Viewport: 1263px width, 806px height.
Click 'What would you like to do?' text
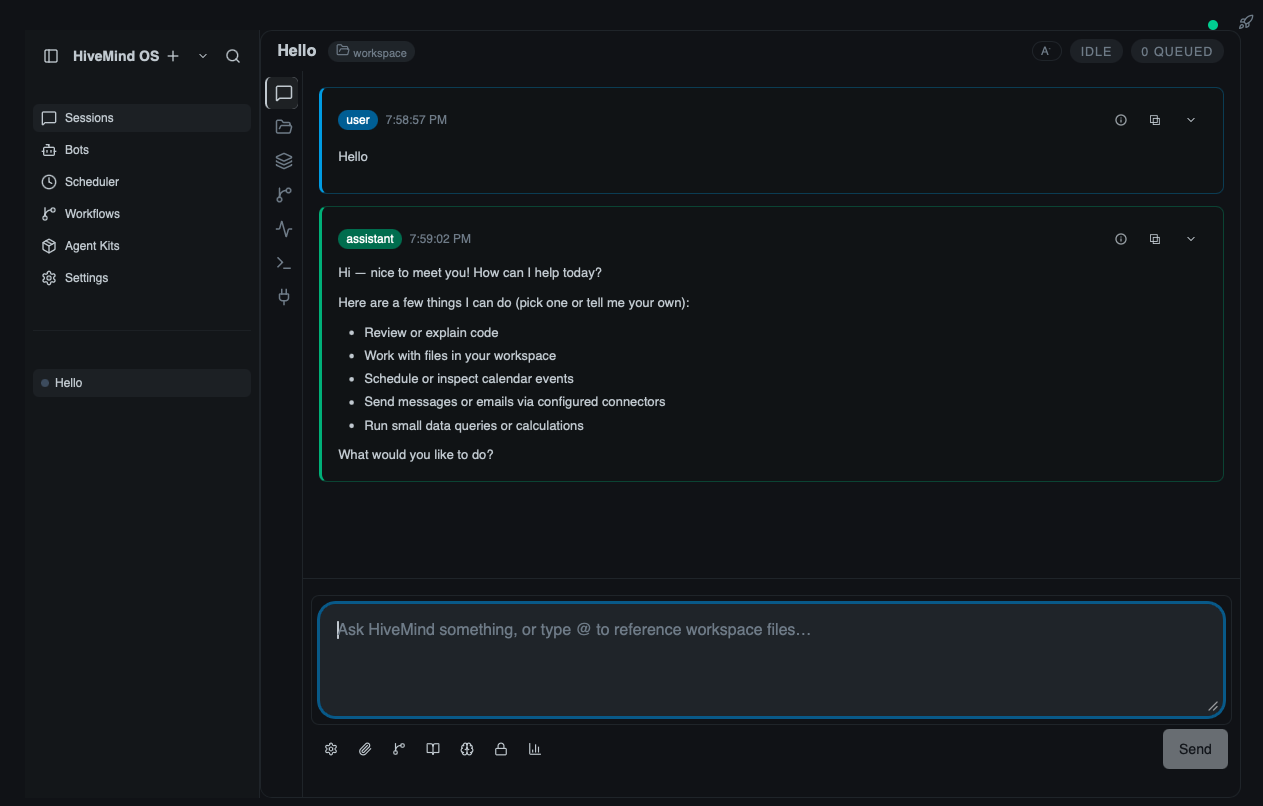(416, 455)
